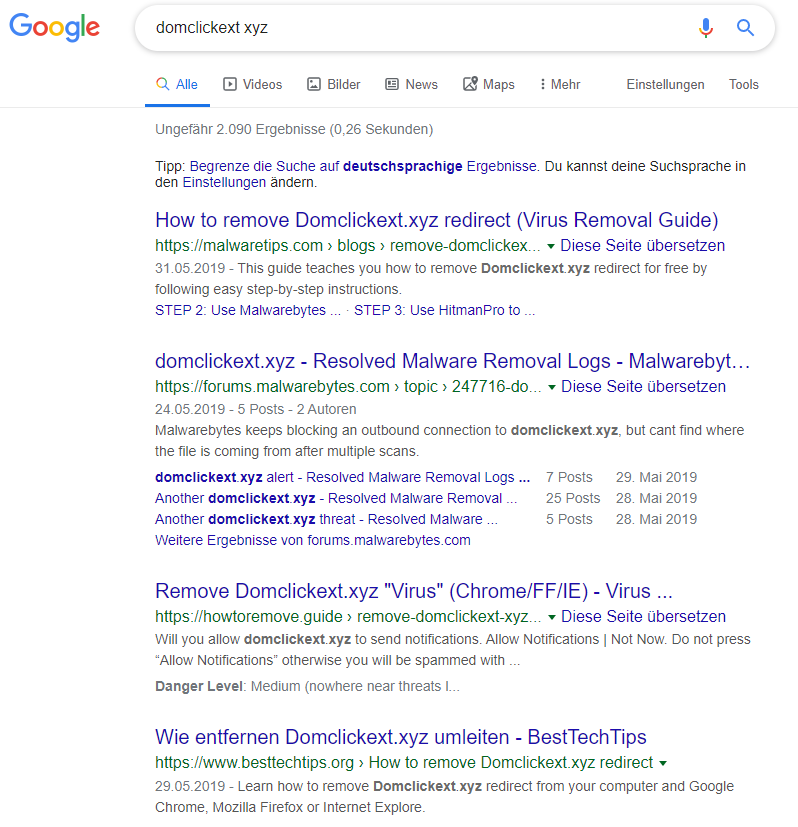
Task: Open Einstellungen menu
Action: (665, 84)
